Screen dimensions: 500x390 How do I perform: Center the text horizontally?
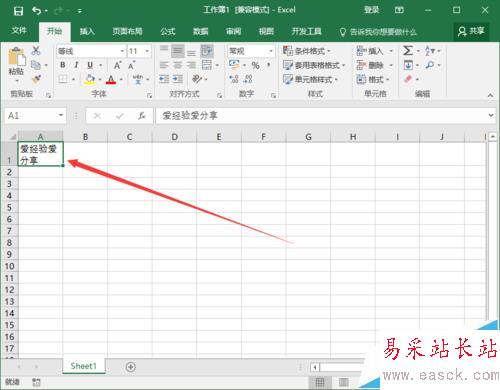coord(178,65)
